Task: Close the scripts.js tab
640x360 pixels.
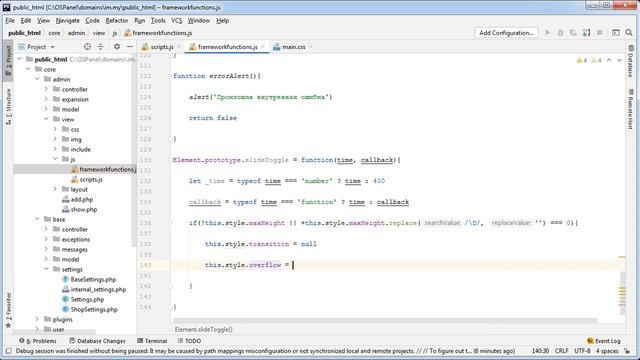Action: tap(179, 47)
